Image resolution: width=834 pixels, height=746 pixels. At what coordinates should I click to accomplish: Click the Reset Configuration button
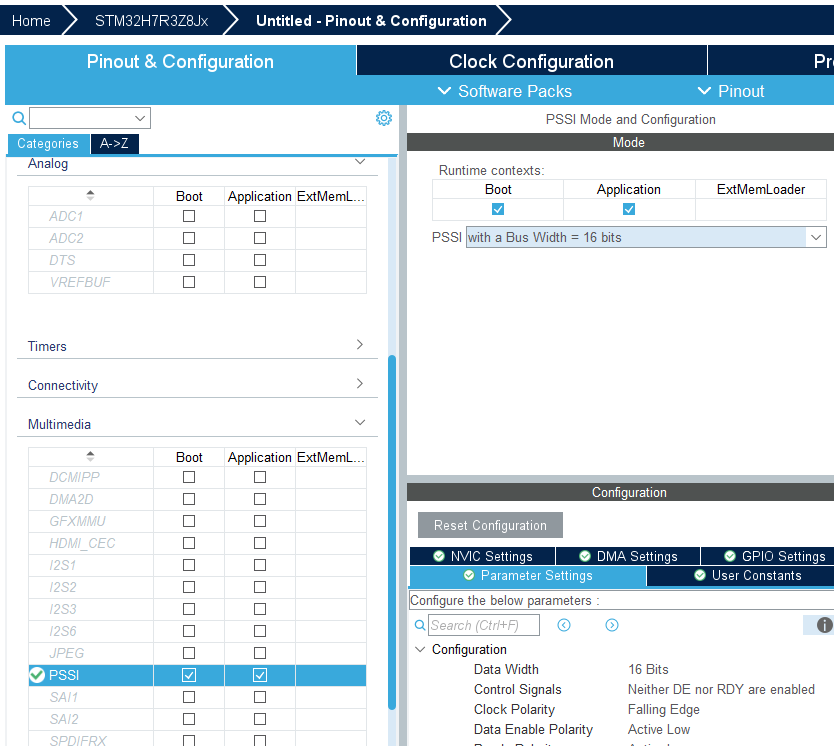[489, 524]
